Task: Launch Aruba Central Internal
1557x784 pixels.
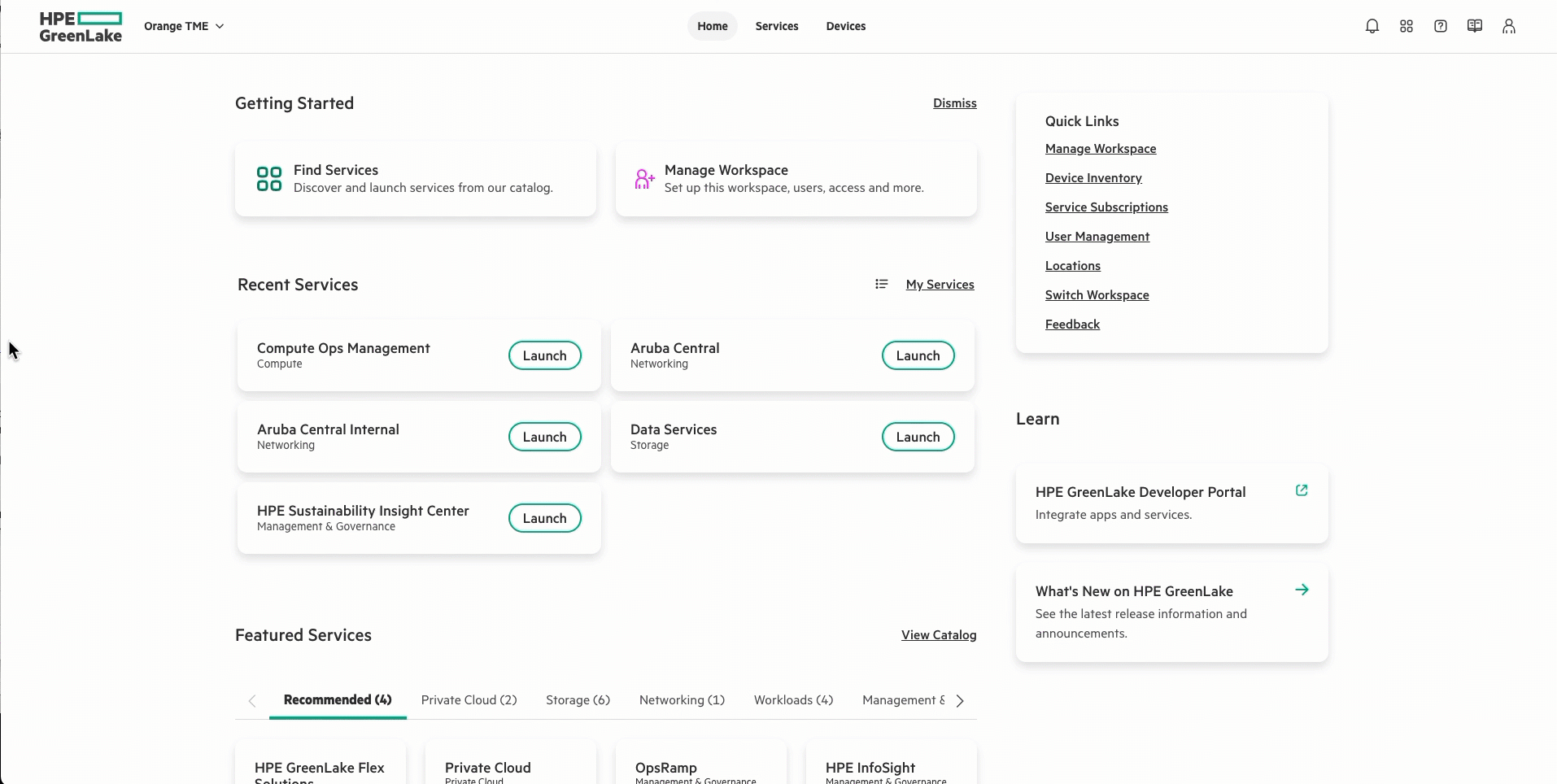Action: [545, 437]
